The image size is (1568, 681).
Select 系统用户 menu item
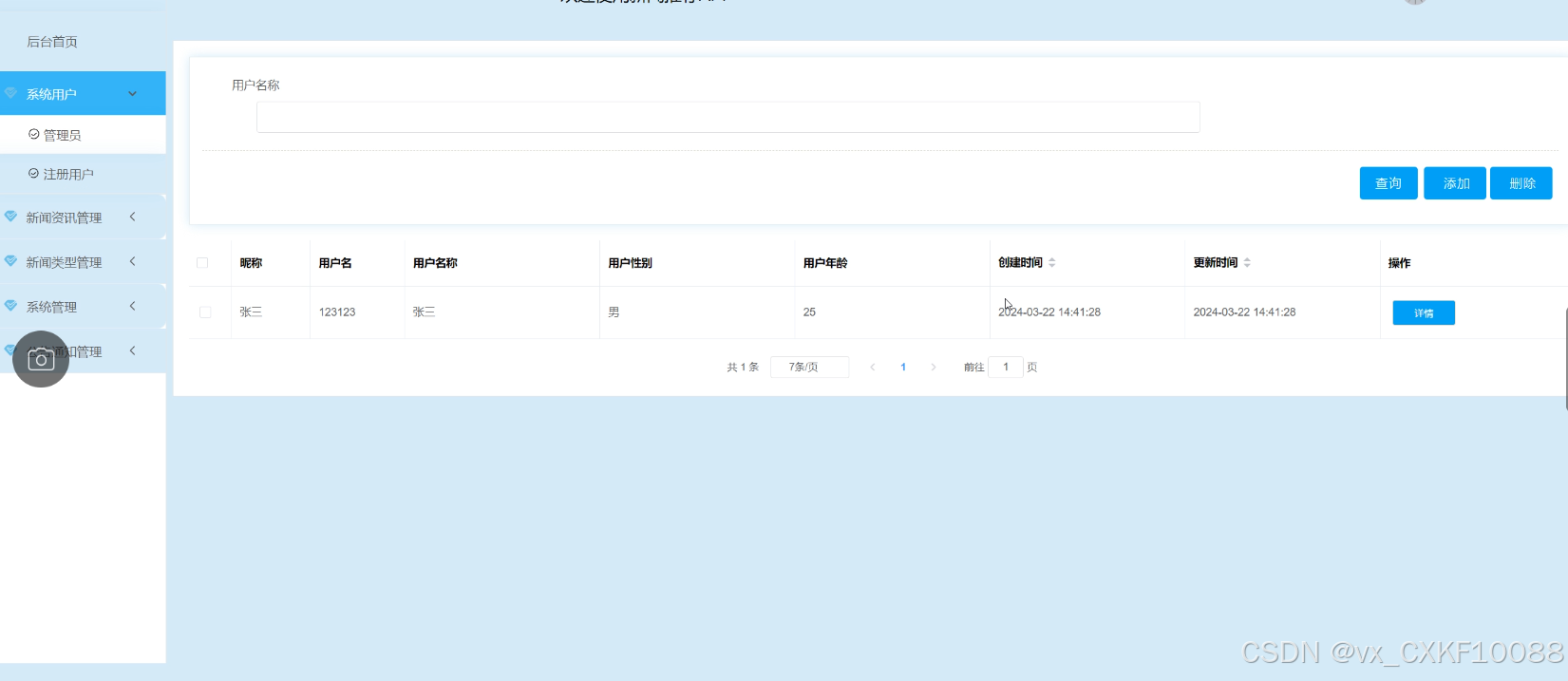point(83,93)
